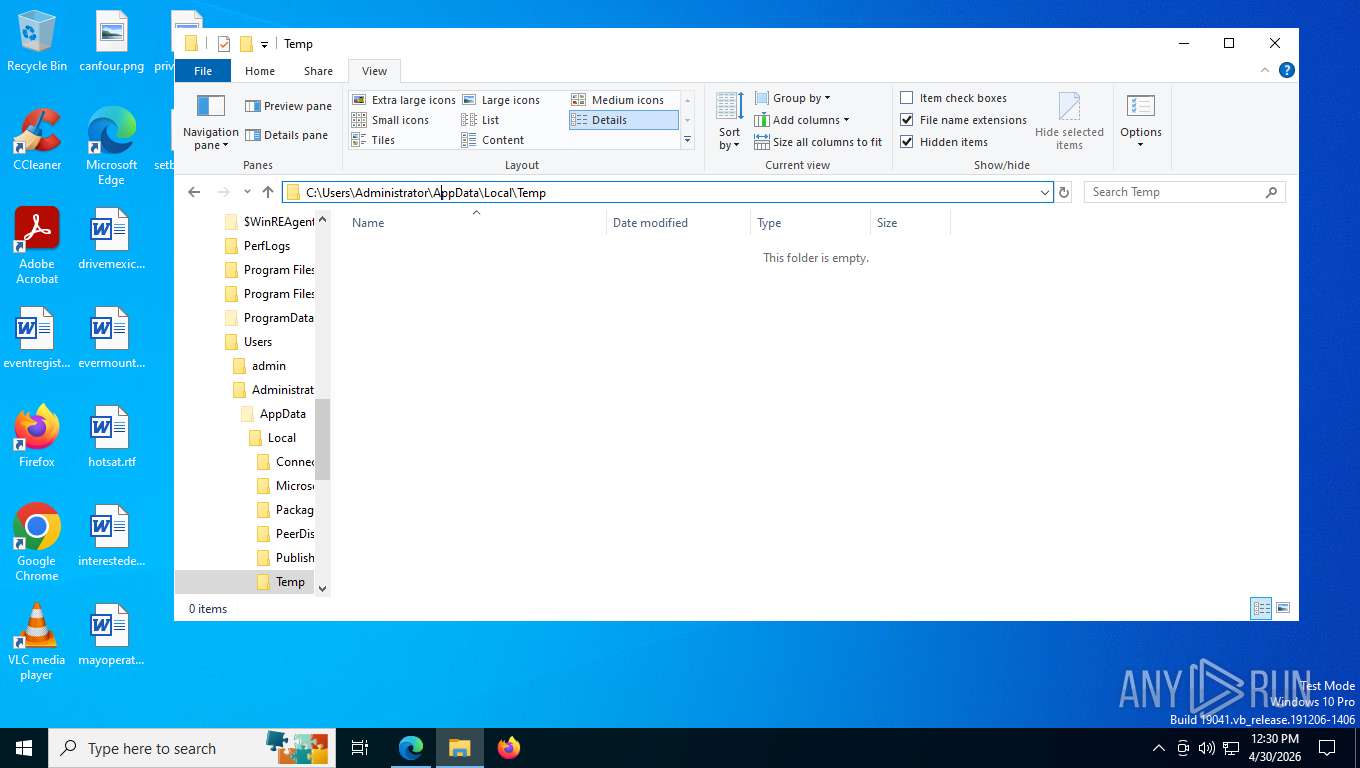Click Hide selected items
Screen dimensions: 1360x768
[1069, 122]
